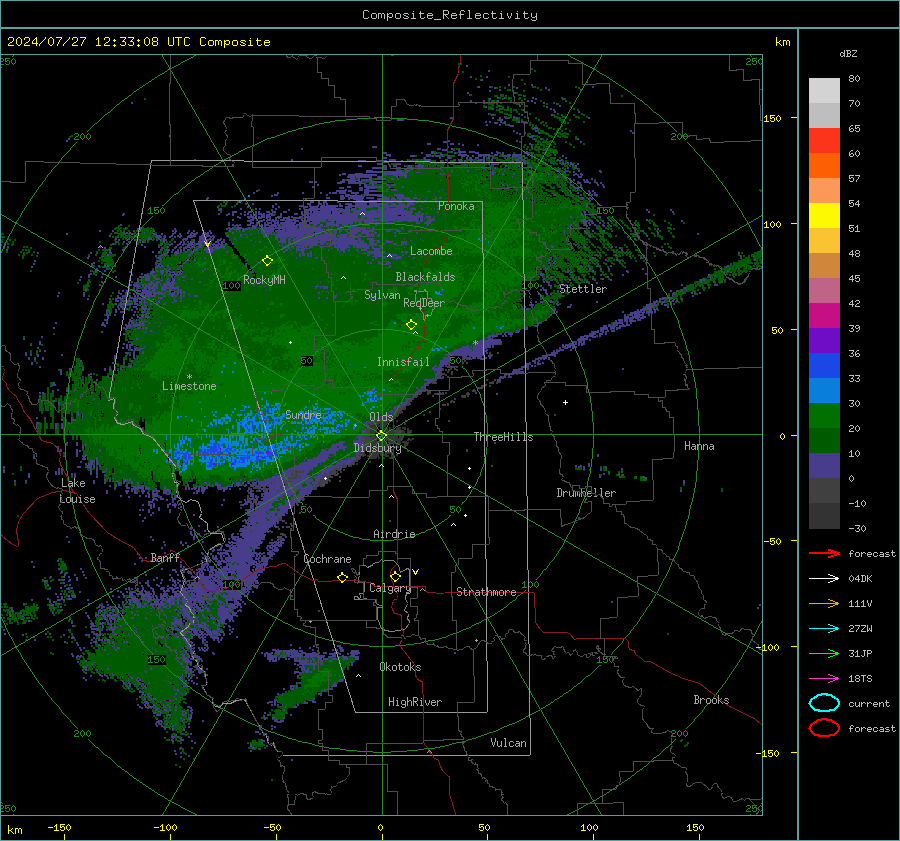
Task: Click the Okotoks city label
Action: pos(400,667)
